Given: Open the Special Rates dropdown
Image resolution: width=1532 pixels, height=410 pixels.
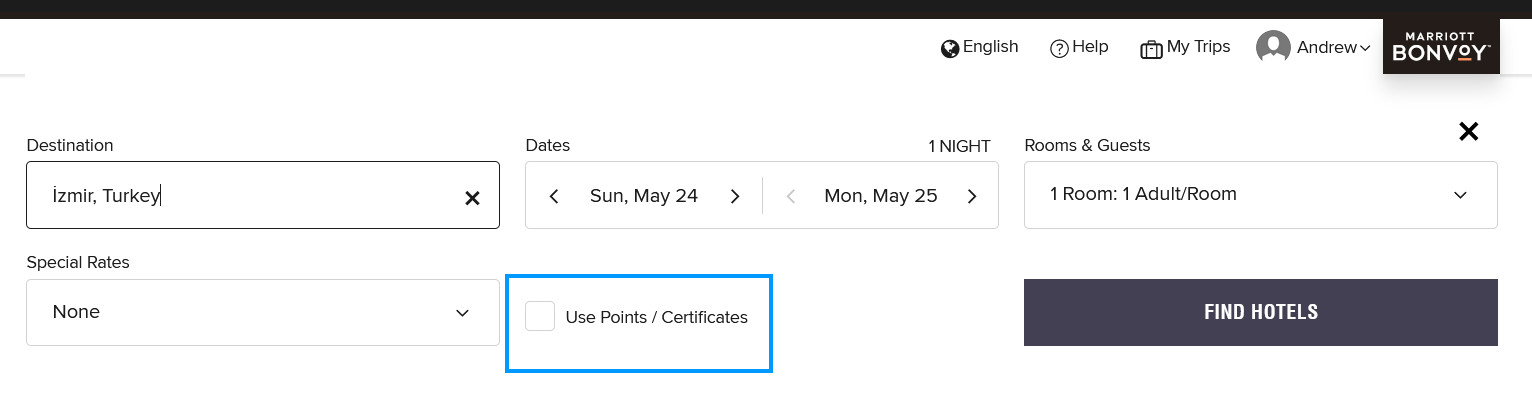Looking at the screenshot, I should (262, 312).
